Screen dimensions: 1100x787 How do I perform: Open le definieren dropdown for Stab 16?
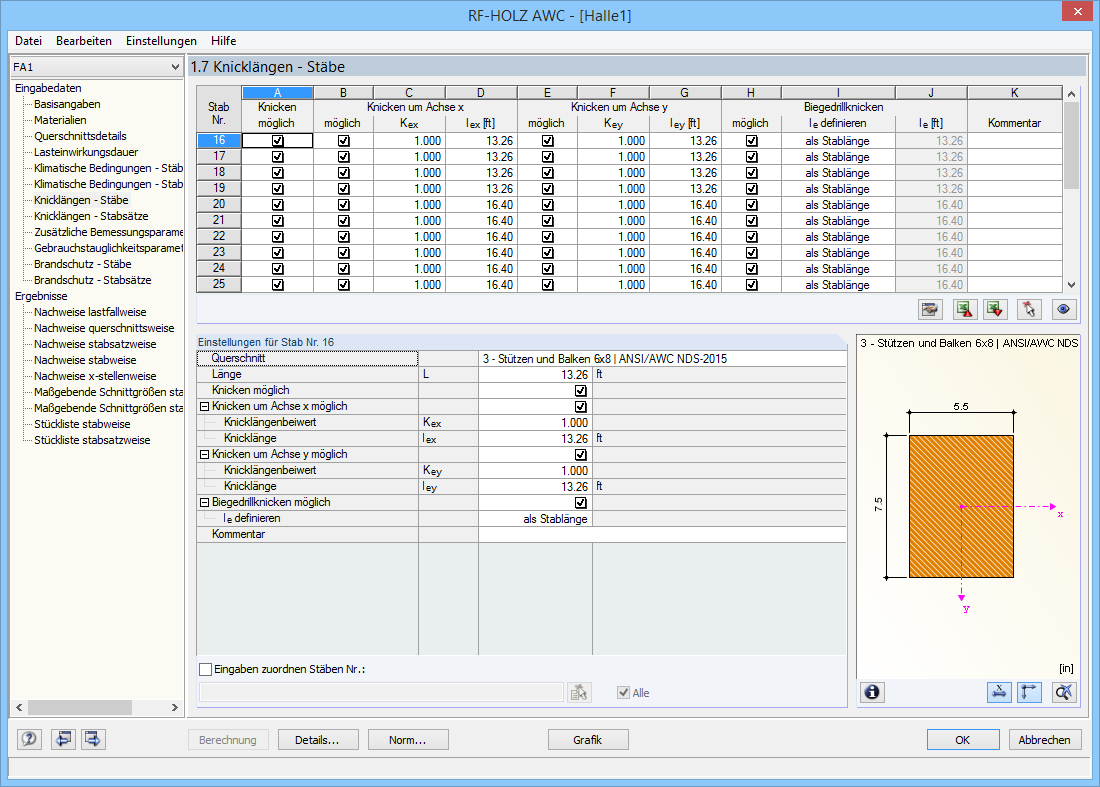tap(838, 140)
